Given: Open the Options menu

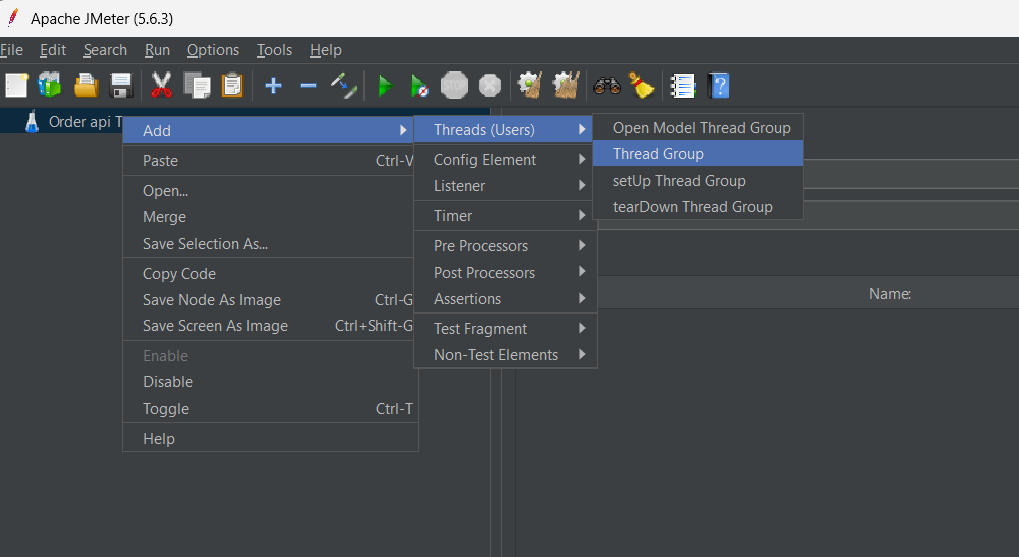Looking at the screenshot, I should pos(213,50).
